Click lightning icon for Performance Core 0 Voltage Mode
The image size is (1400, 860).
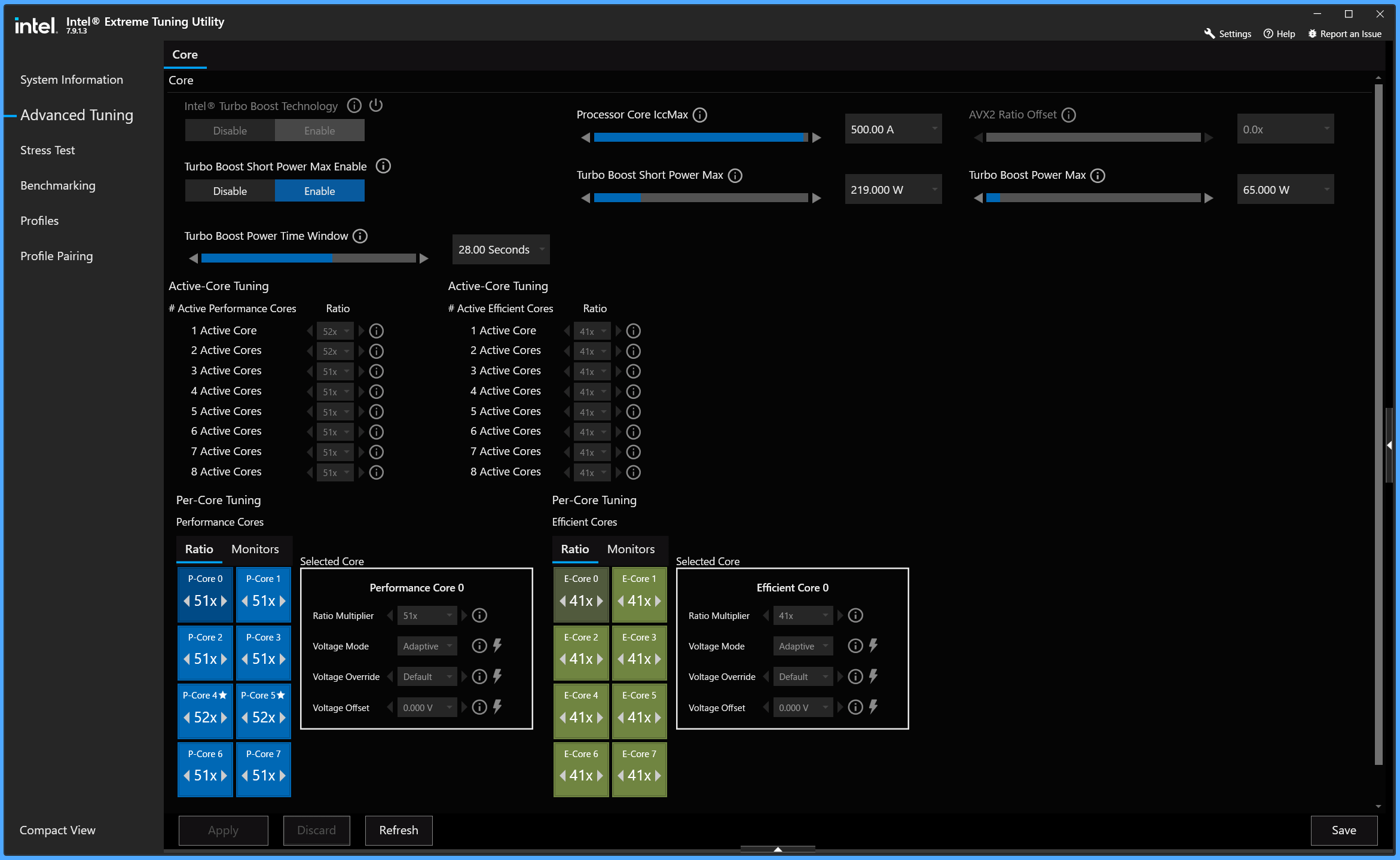click(497, 645)
